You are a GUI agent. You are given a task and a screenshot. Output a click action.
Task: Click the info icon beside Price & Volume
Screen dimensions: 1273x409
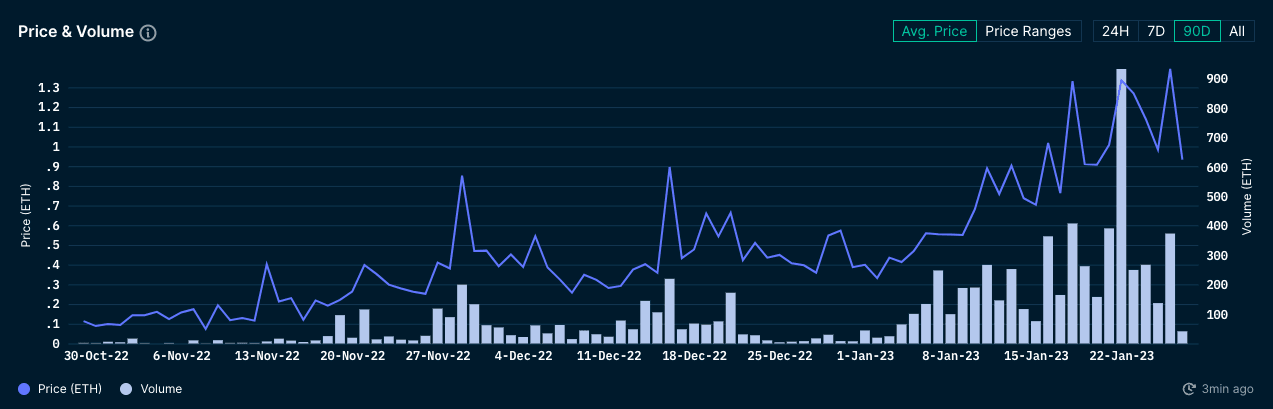(x=148, y=33)
